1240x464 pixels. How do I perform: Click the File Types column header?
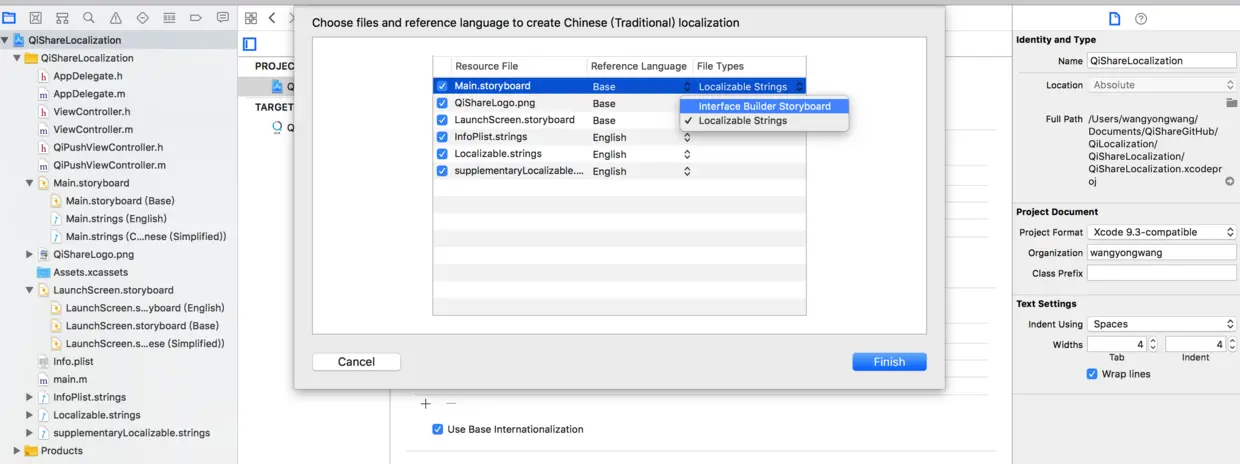(720, 66)
